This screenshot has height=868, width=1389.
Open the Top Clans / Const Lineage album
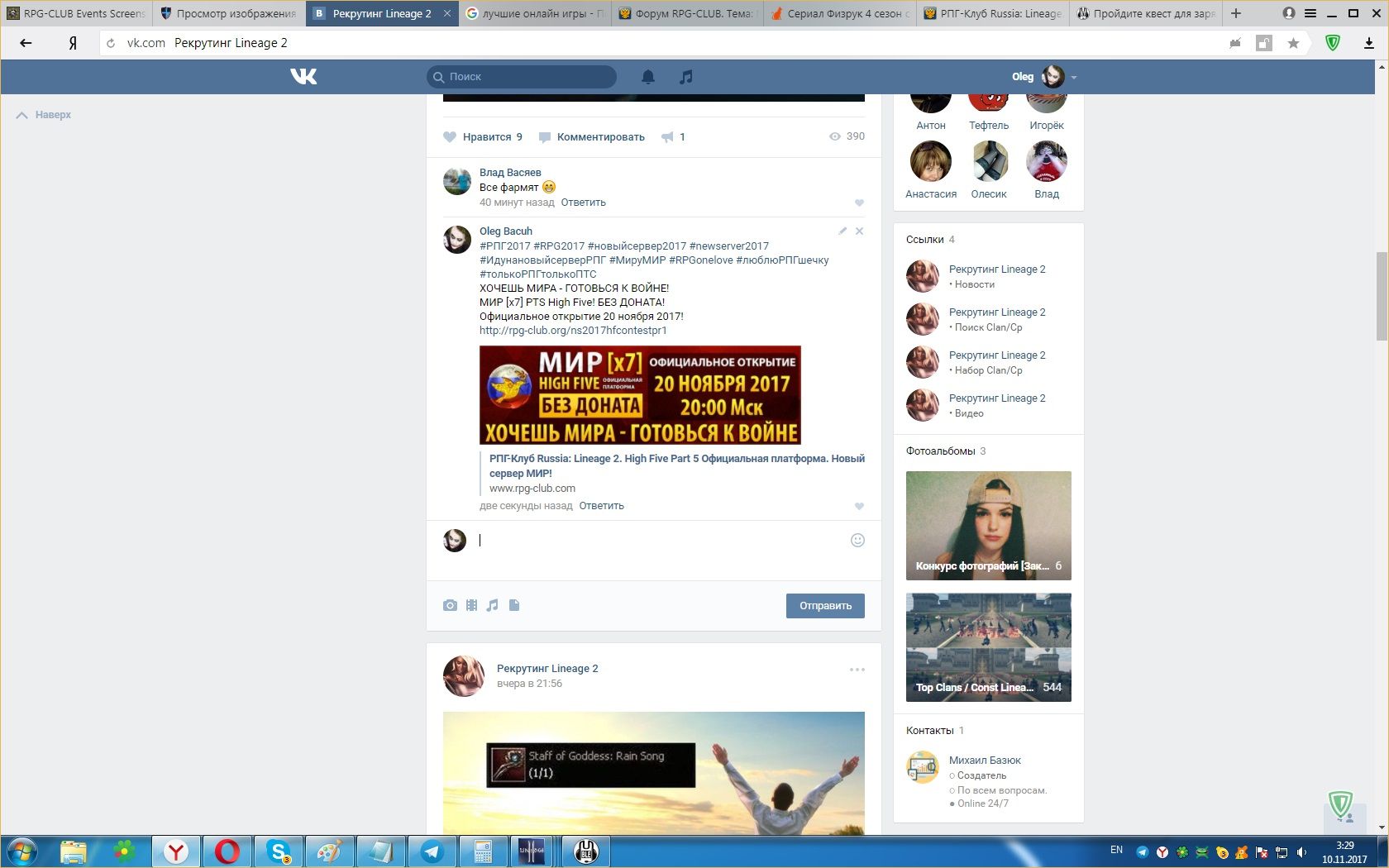[989, 647]
